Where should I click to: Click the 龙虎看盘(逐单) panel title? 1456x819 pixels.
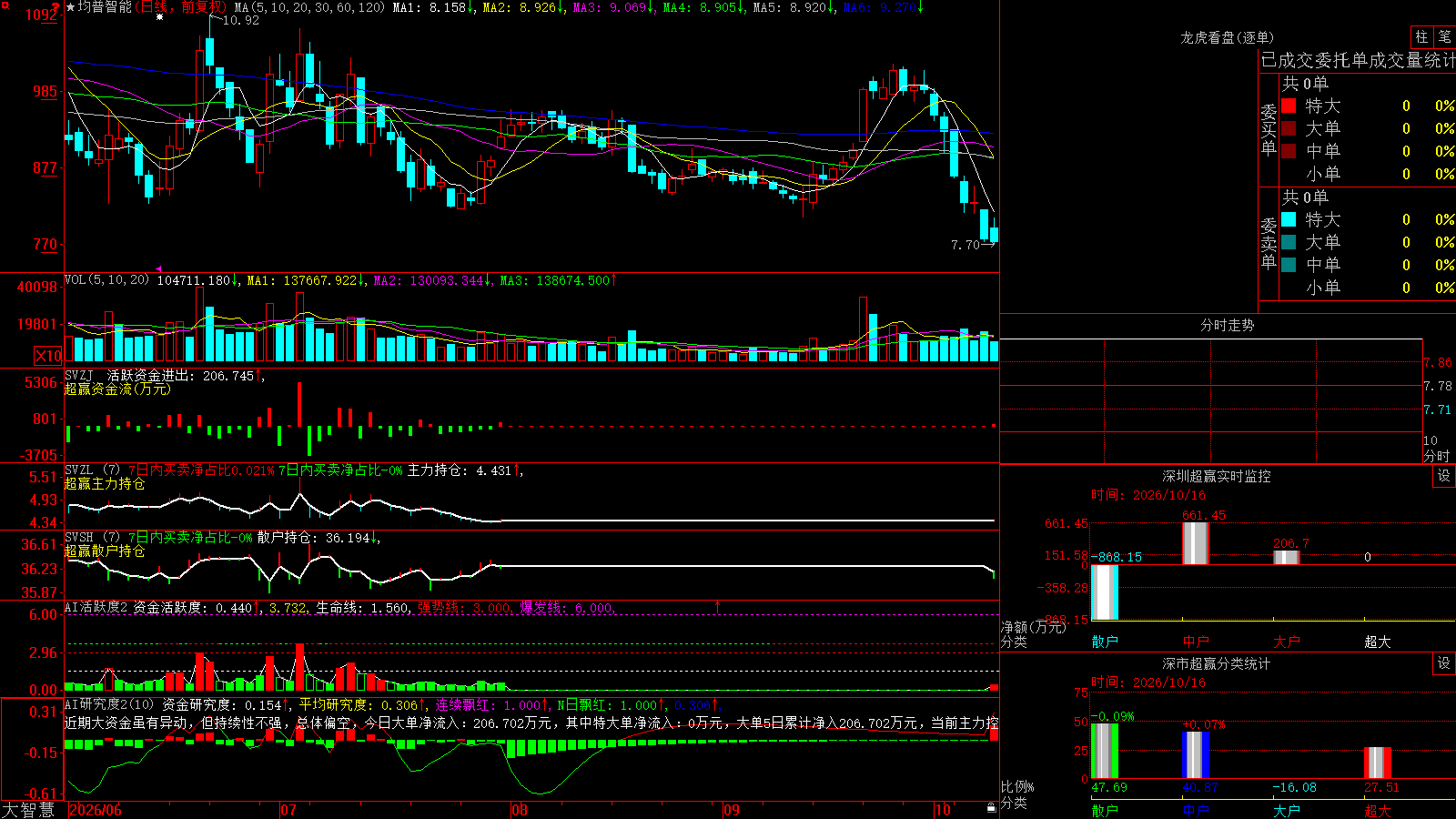1228,37
